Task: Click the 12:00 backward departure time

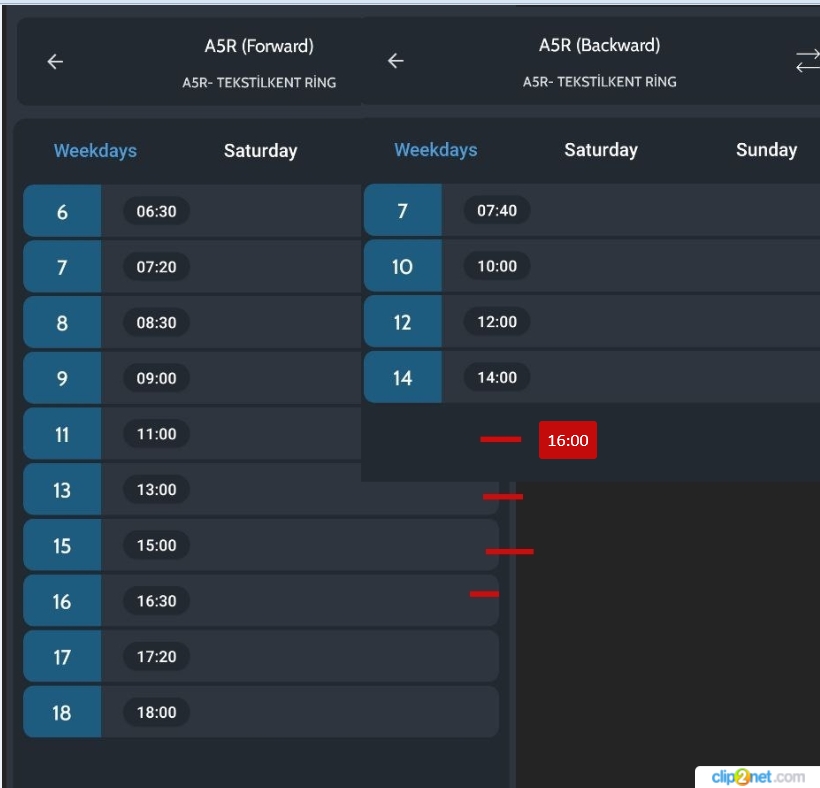Action: pyautogui.click(x=497, y=321)
